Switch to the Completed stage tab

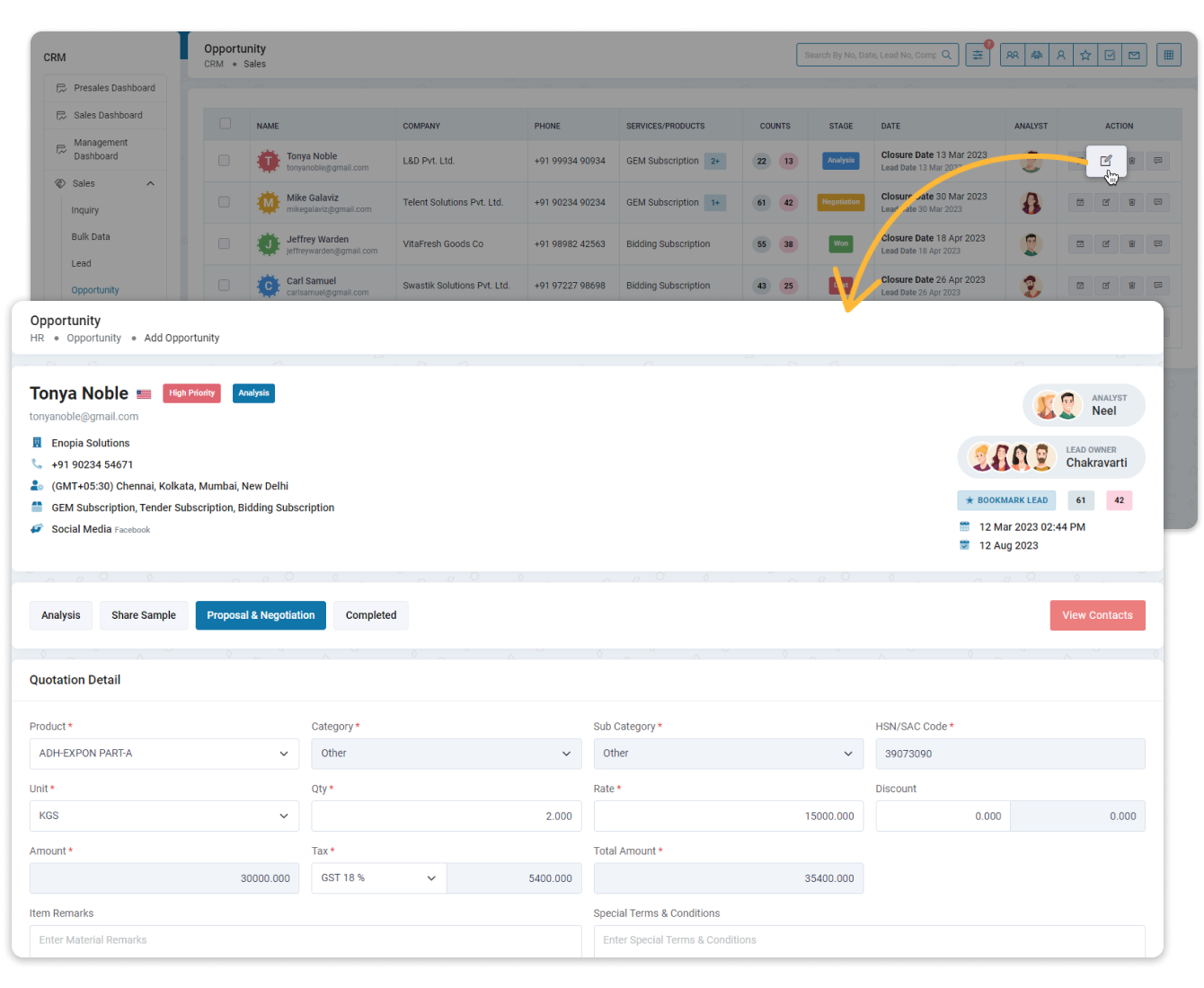tap(370, 615)
